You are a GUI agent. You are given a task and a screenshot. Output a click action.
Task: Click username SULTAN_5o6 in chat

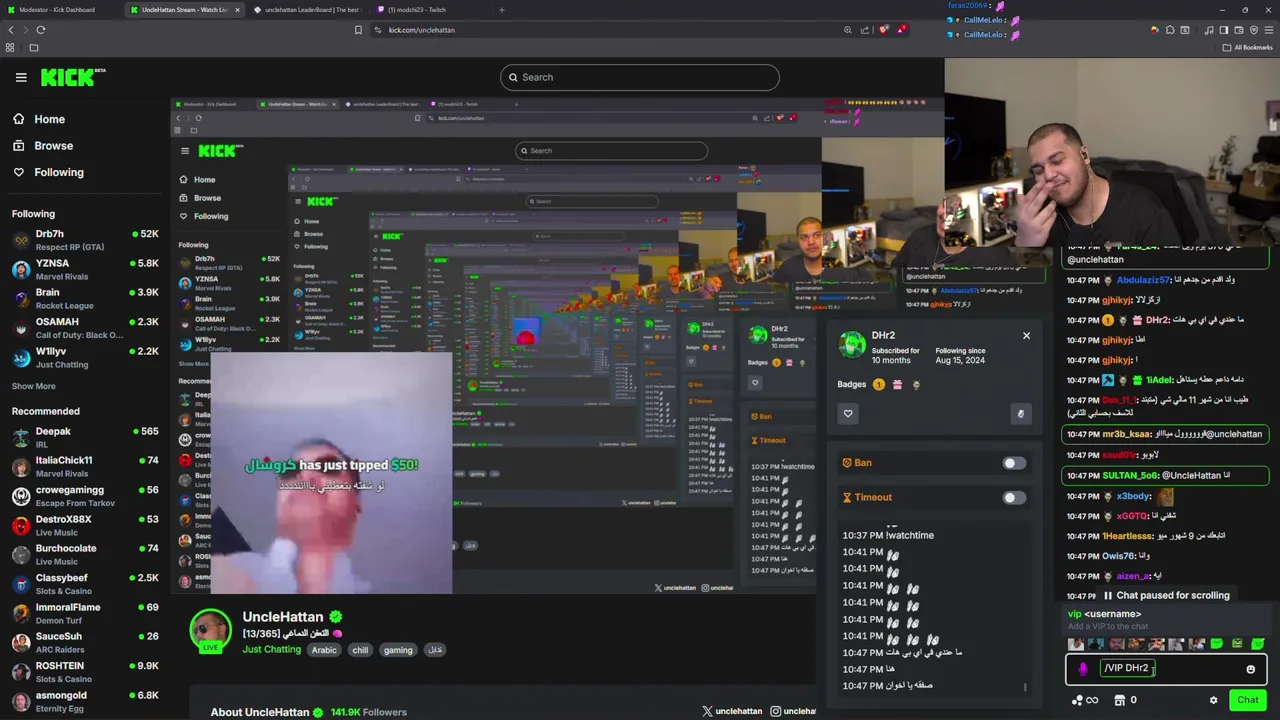1130,475
